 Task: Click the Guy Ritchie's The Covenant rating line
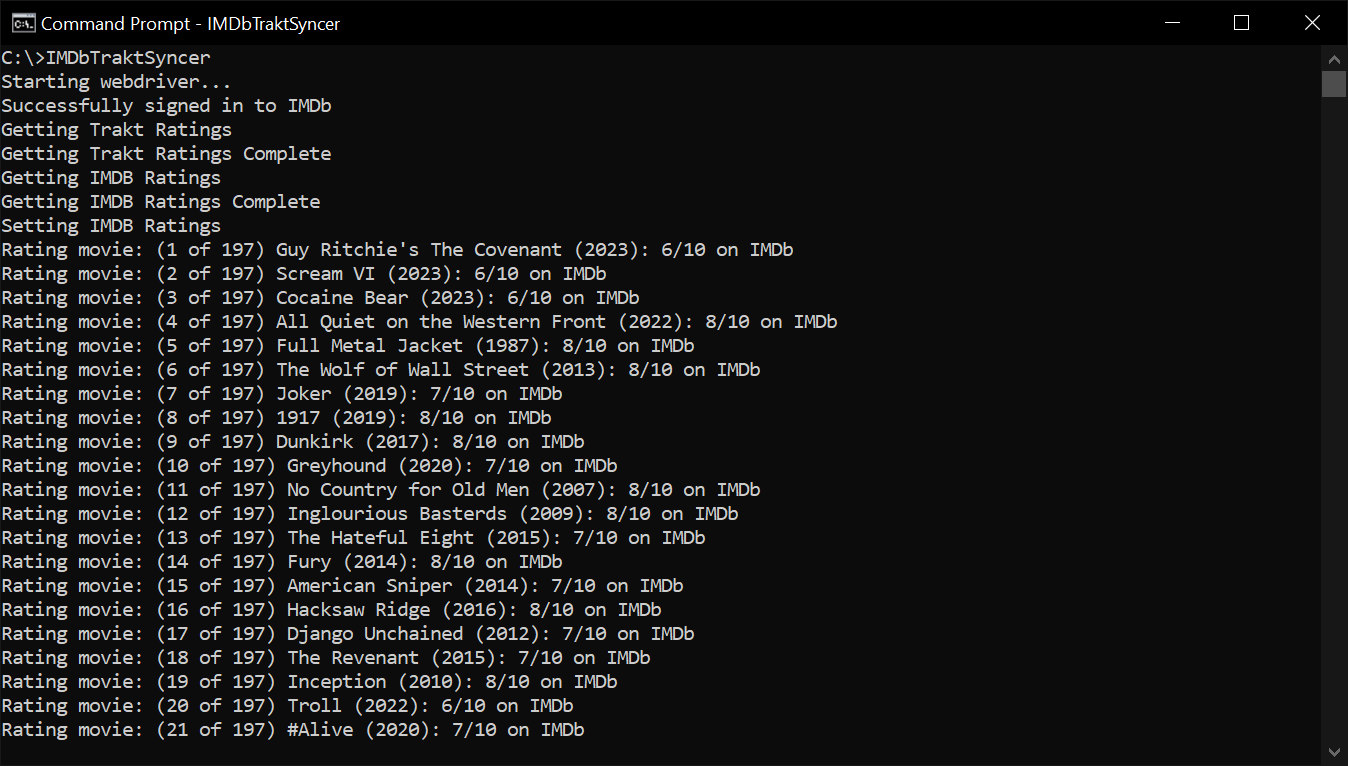click(397, 250)
